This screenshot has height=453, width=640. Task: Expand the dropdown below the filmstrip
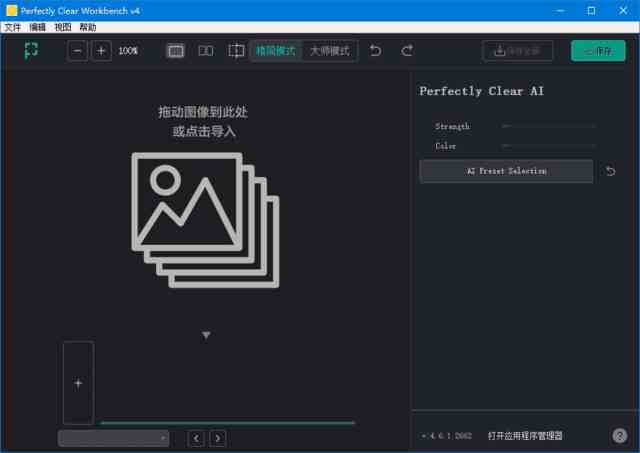tap(113, 438)
